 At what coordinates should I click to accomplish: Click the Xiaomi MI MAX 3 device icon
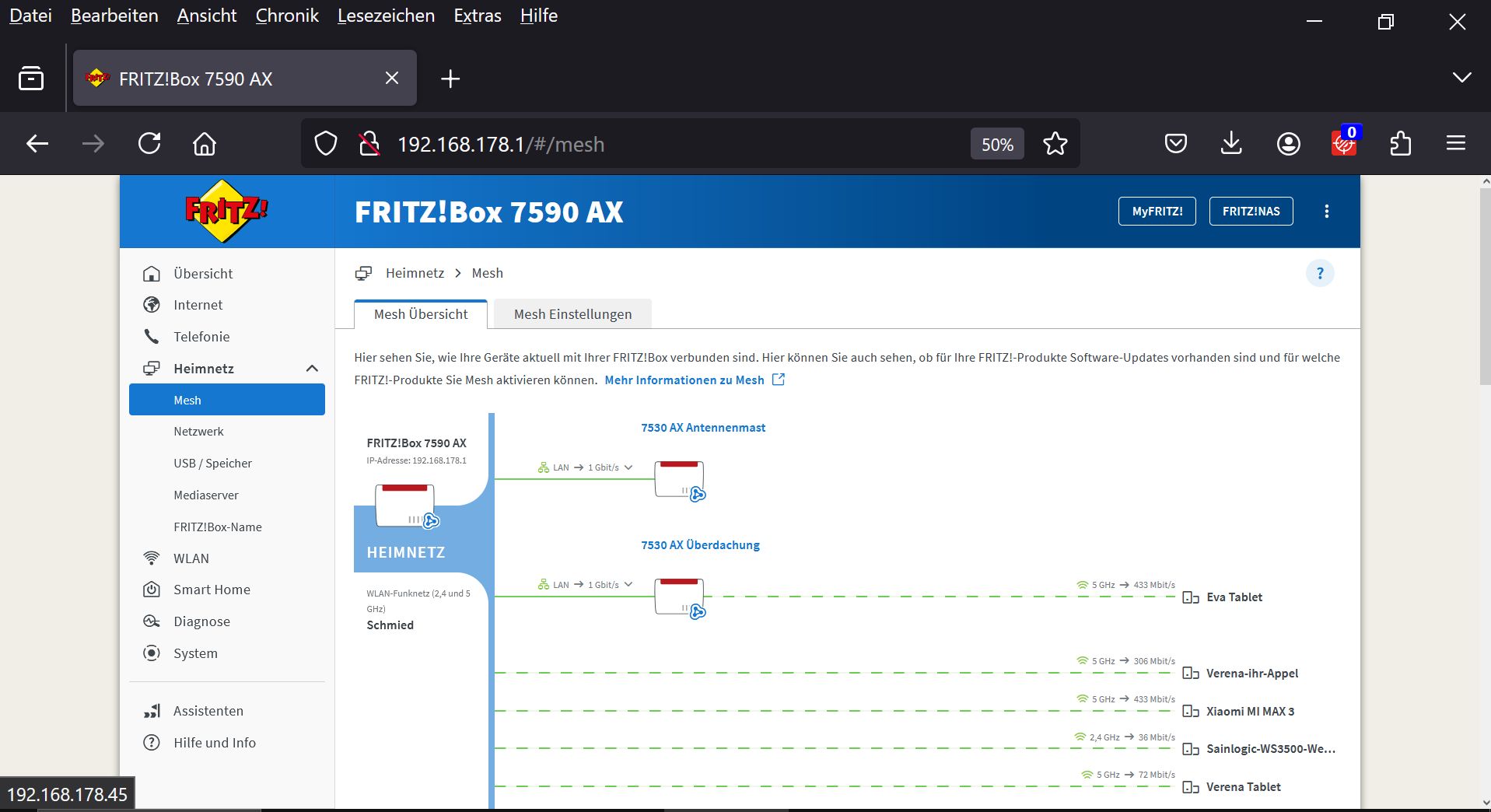[x=1191, y=712]
